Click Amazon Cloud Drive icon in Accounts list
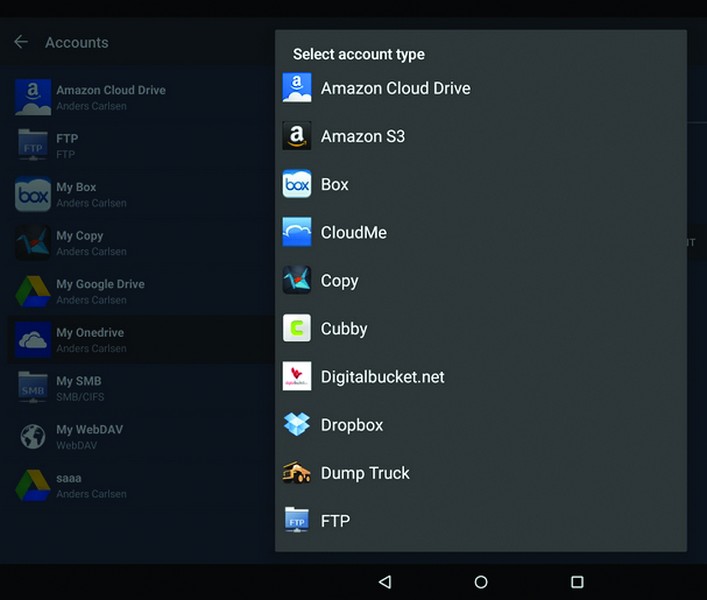 tap(33, 97)
